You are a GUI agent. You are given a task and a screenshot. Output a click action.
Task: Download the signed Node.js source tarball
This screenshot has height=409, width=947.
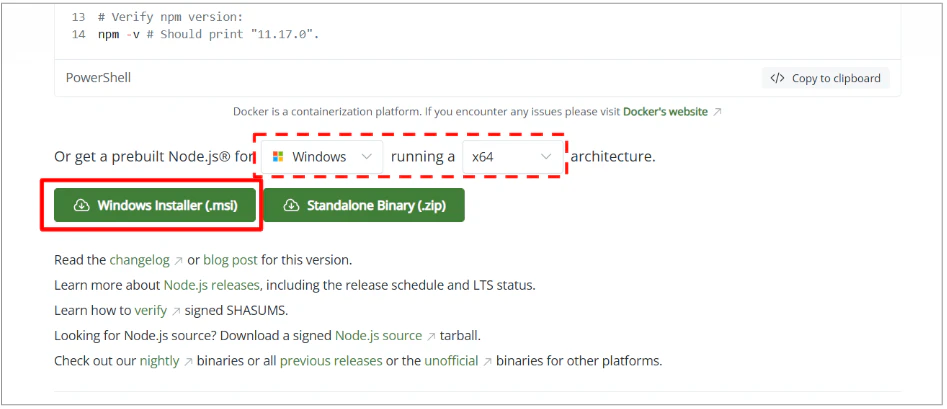[378, 335]
